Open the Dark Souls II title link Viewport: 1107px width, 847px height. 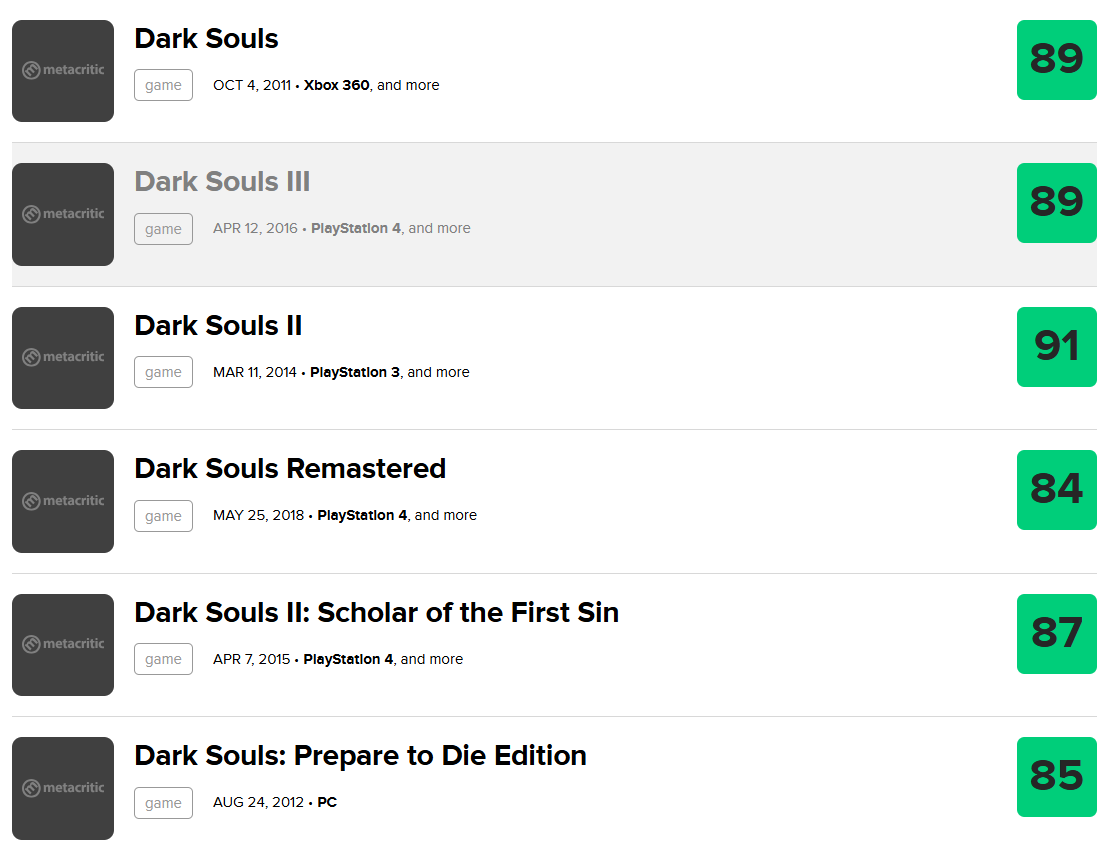pos(218,326)
